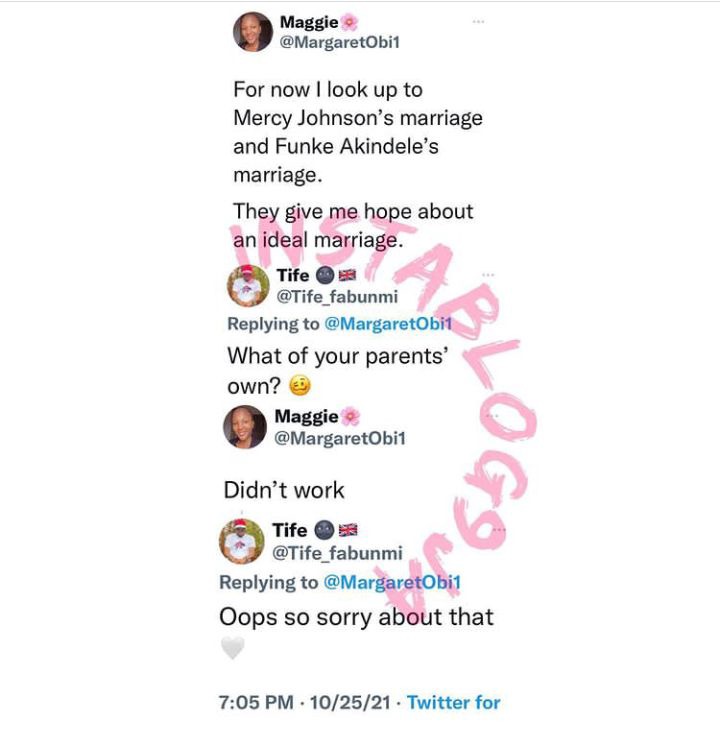Click the UK flag emoji beside first Tife name
This screenshot has height=736, width=720.
(347, 275)
